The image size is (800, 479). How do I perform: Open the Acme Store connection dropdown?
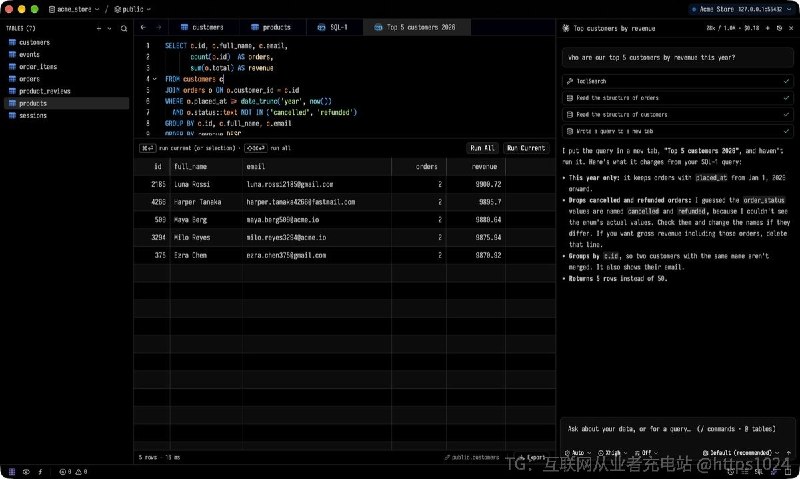tap(741, 9)
